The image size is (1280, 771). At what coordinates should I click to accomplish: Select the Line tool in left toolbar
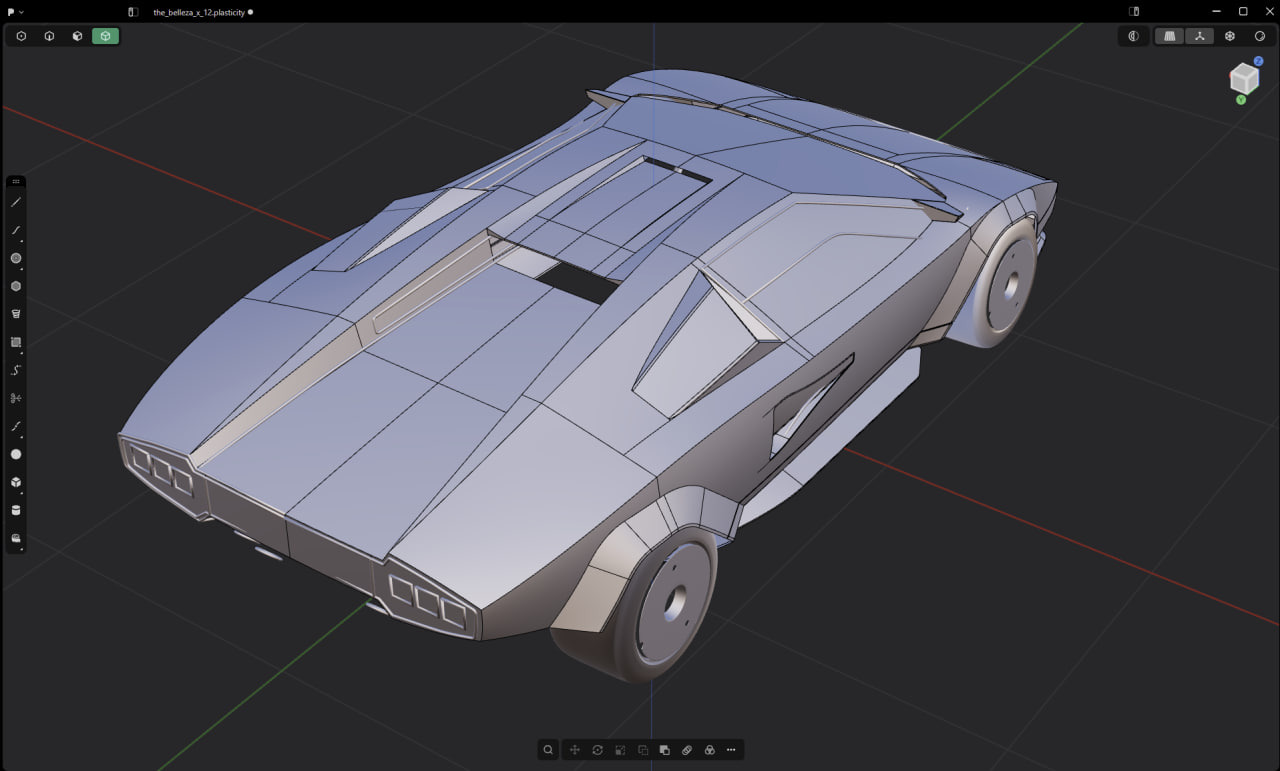tap(16, 202)
